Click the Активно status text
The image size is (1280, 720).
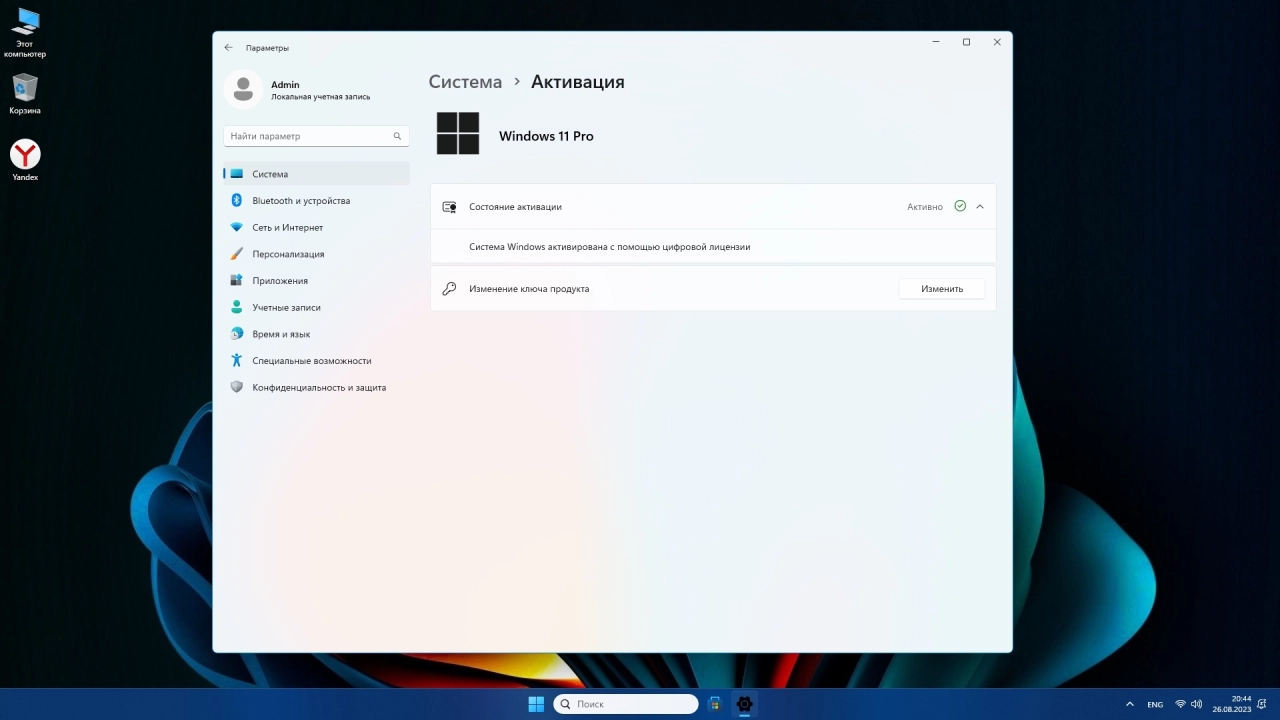pyautogui.click(x=925, y=207)
